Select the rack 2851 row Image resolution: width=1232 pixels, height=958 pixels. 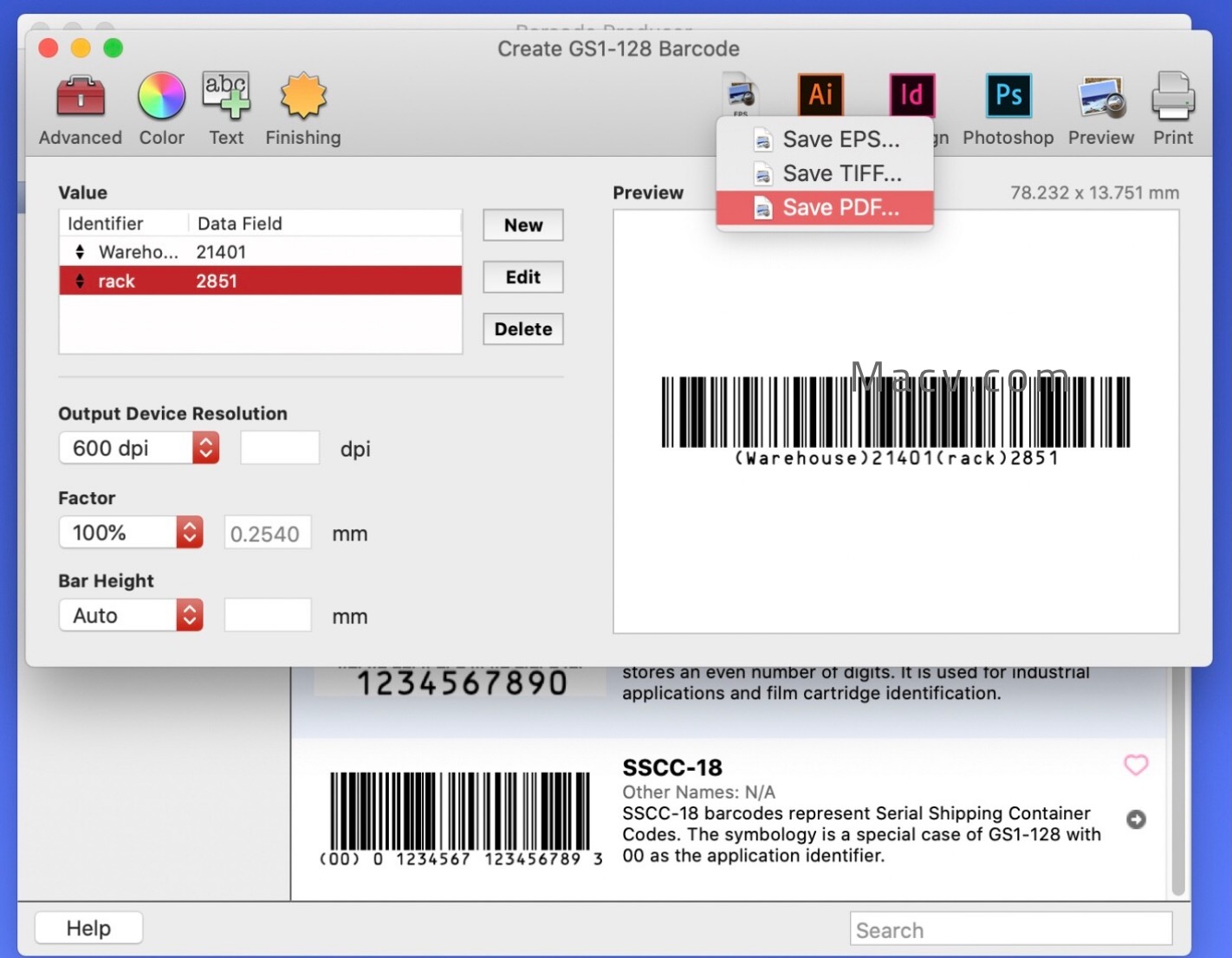tap(260, 281)
